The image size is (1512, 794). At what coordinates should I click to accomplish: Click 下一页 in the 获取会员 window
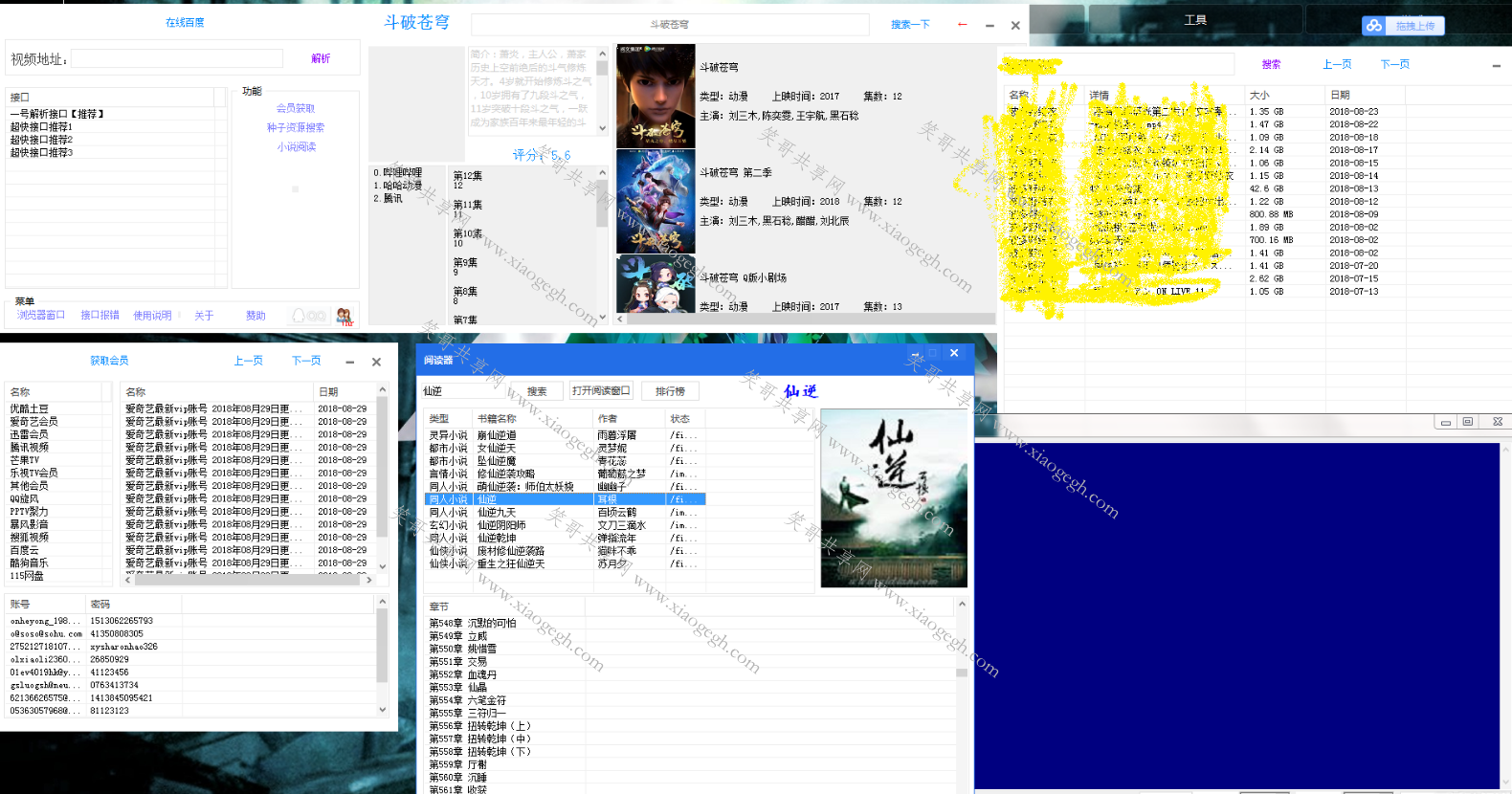click(x=306, y=361)
